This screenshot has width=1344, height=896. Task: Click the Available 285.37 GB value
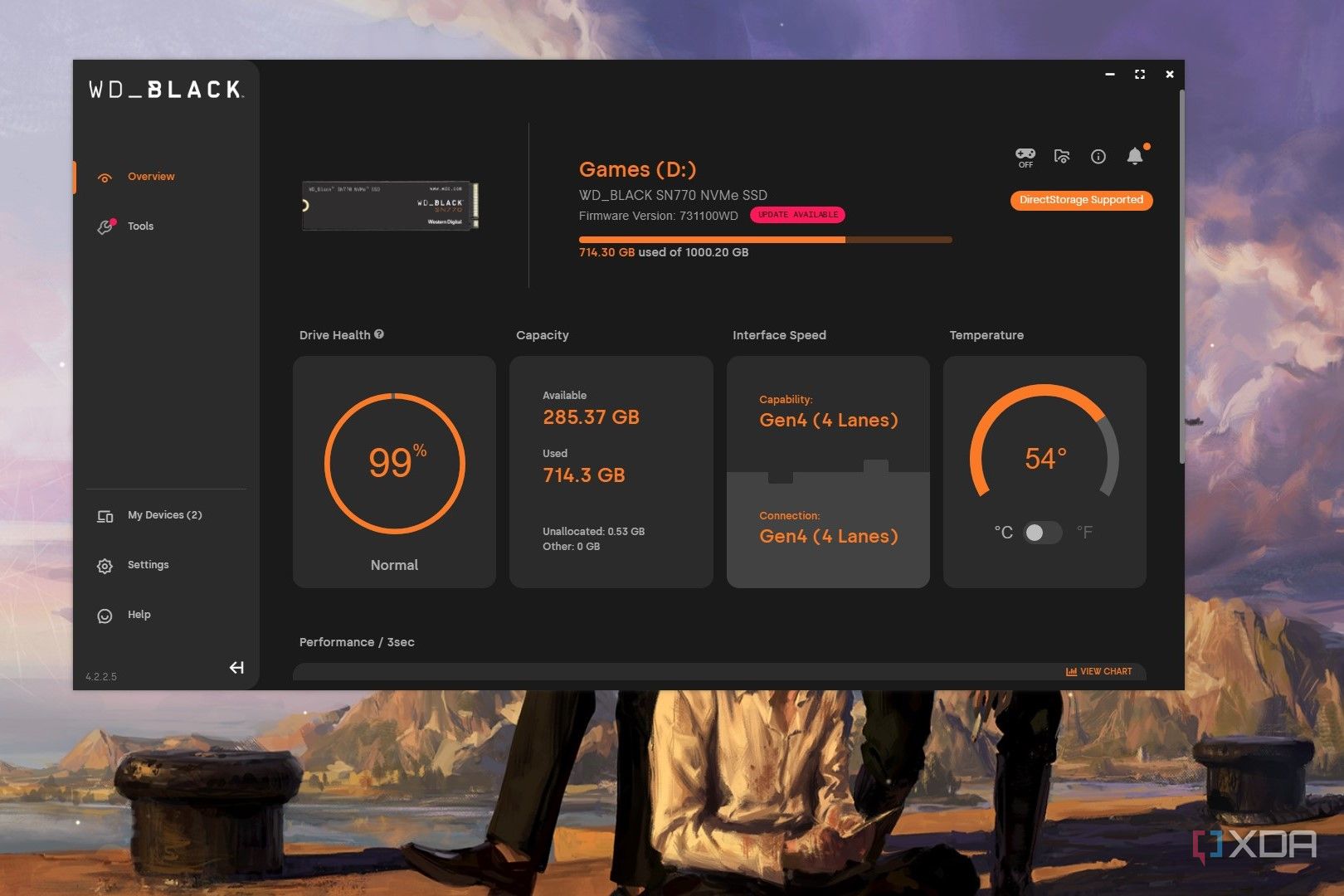pyautogui.click(x=591, y=417)
